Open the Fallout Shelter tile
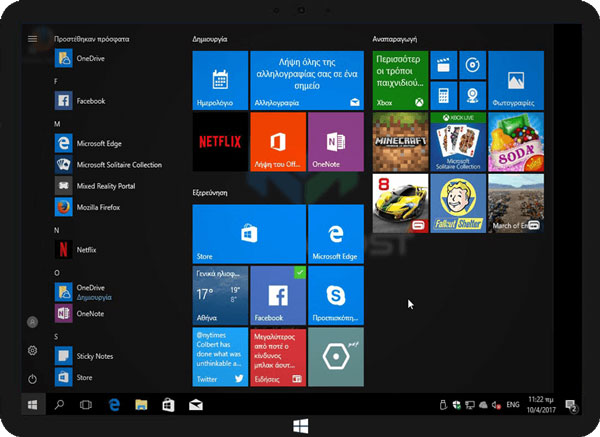600x437 pixels. 458,203
